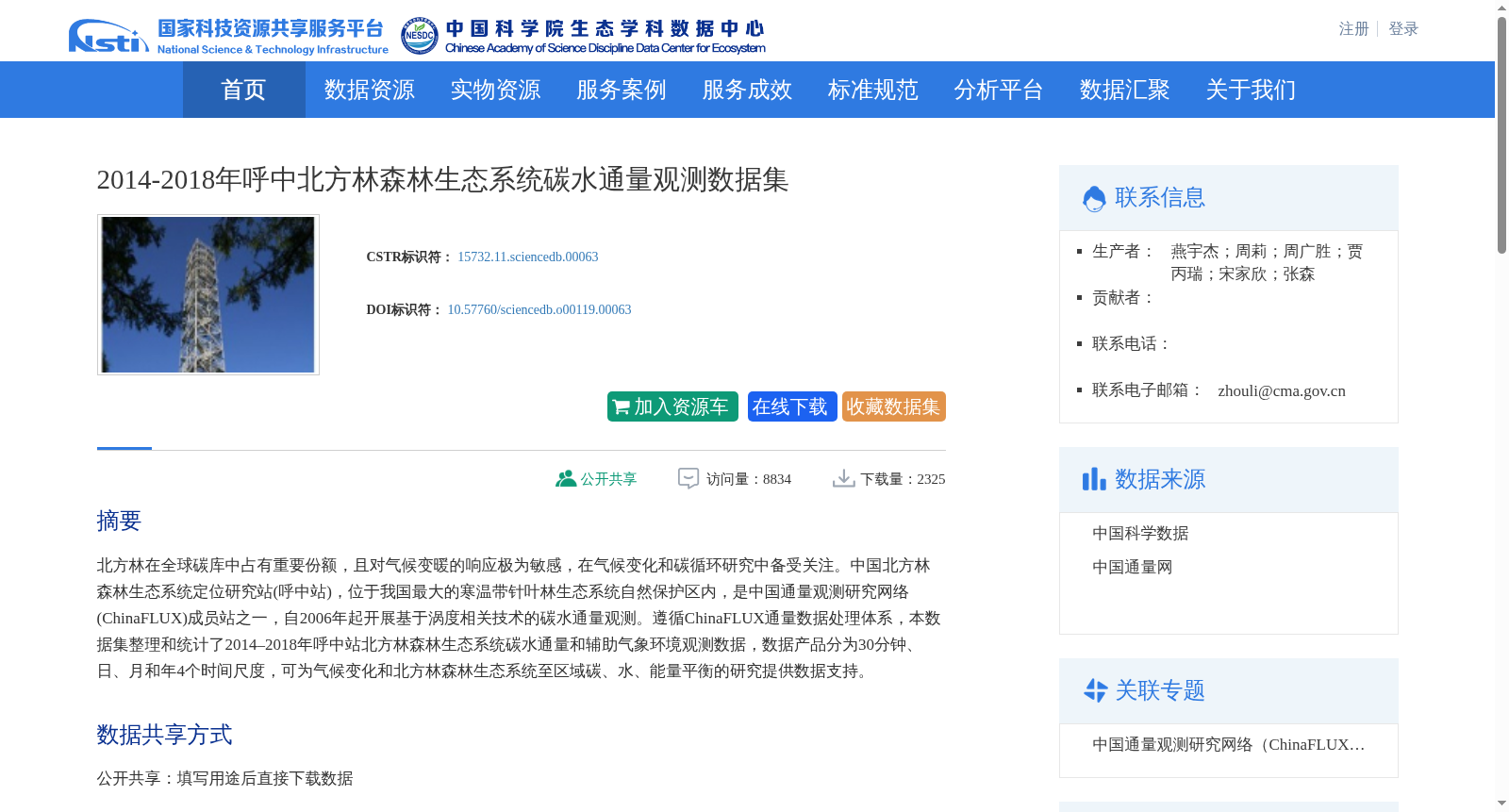Click the data source bar chart icon

pos(1094,479)
